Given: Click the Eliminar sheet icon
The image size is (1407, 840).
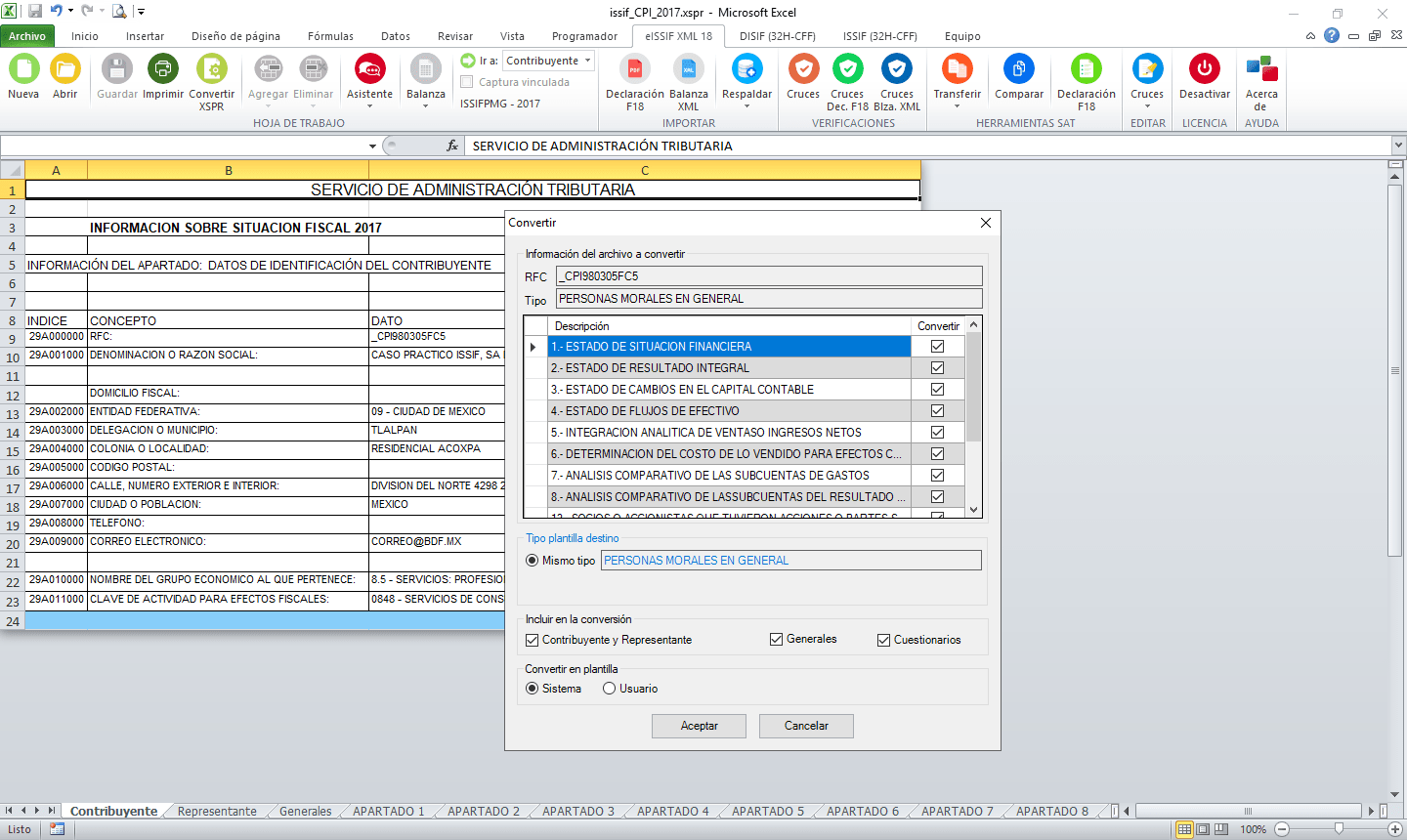Looking at the screenshot, I should (x=314, y=69).
